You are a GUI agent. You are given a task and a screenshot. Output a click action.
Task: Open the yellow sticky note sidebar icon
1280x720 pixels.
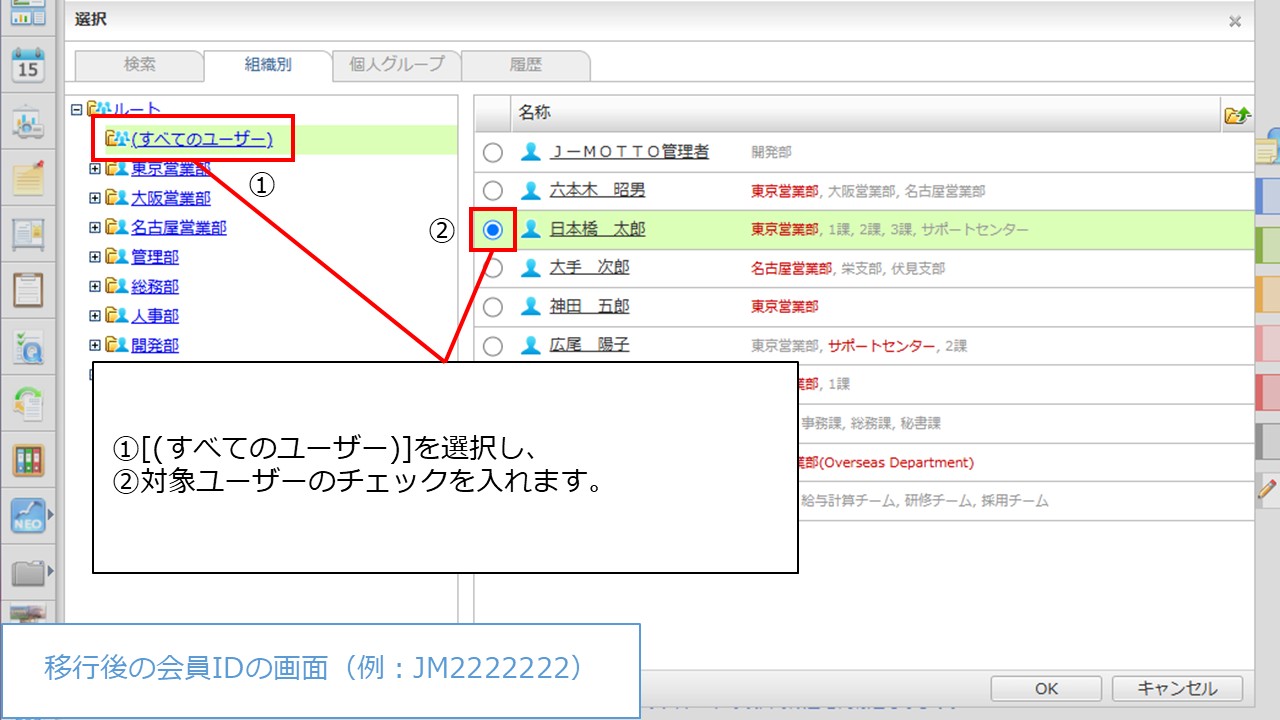pos(28,177)
